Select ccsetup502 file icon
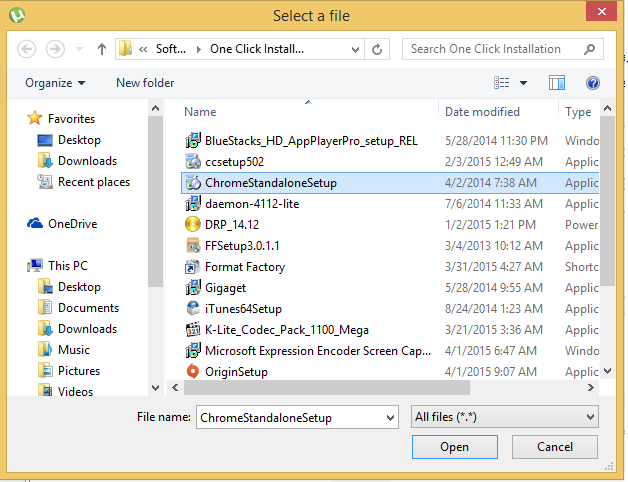 pyautogui.click(x=193, y=162)
